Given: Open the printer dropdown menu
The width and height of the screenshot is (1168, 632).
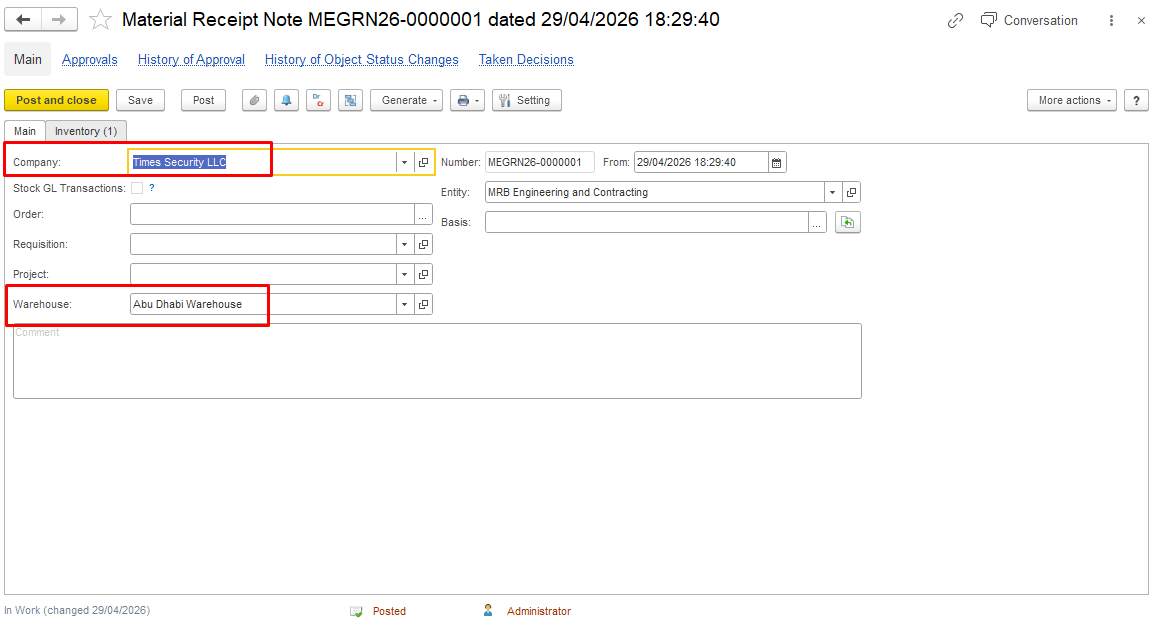Looking at the screenshot, I should [x=467, y=101].
